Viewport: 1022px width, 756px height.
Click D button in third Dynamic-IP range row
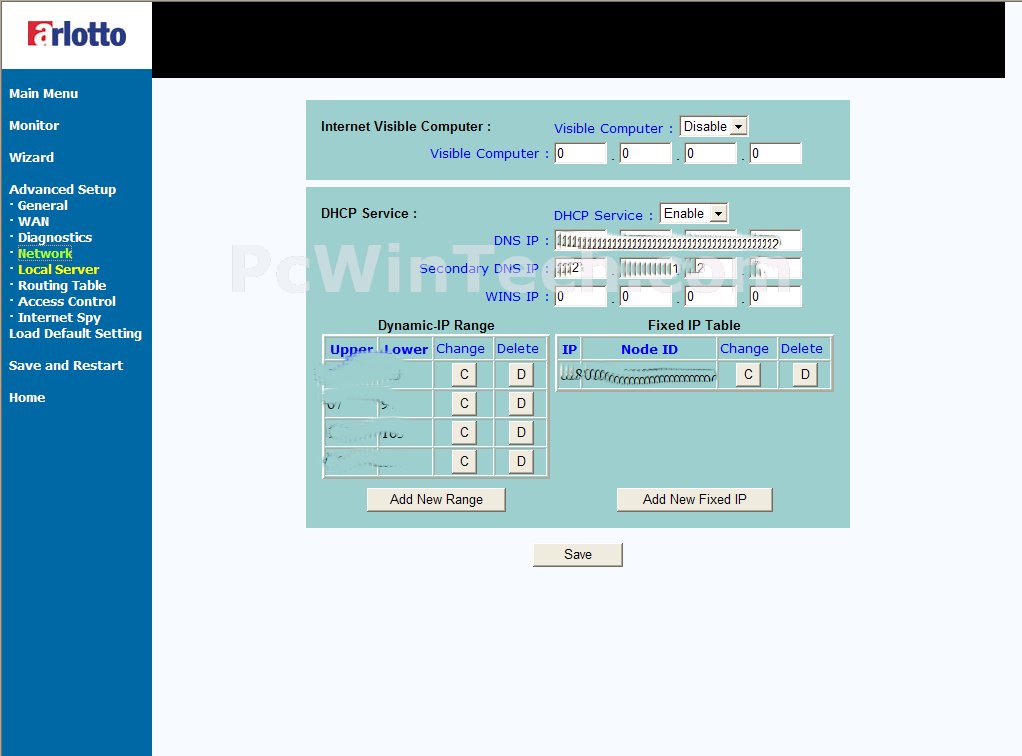[521, 432]
